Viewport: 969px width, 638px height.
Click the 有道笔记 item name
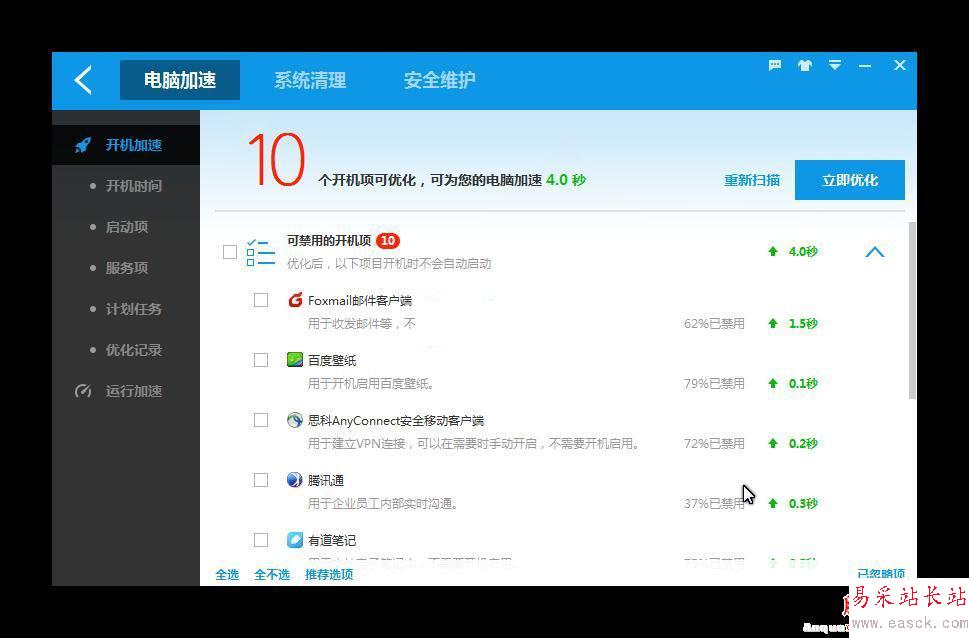pyautogui.click(x=332, y=540)
